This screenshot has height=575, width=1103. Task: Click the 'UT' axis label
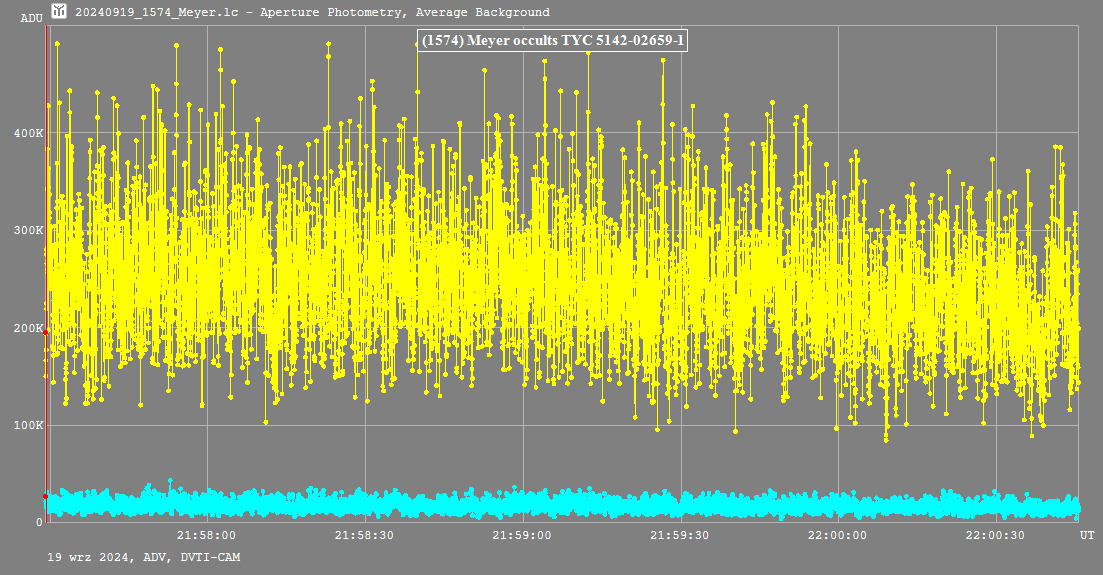1088,536
